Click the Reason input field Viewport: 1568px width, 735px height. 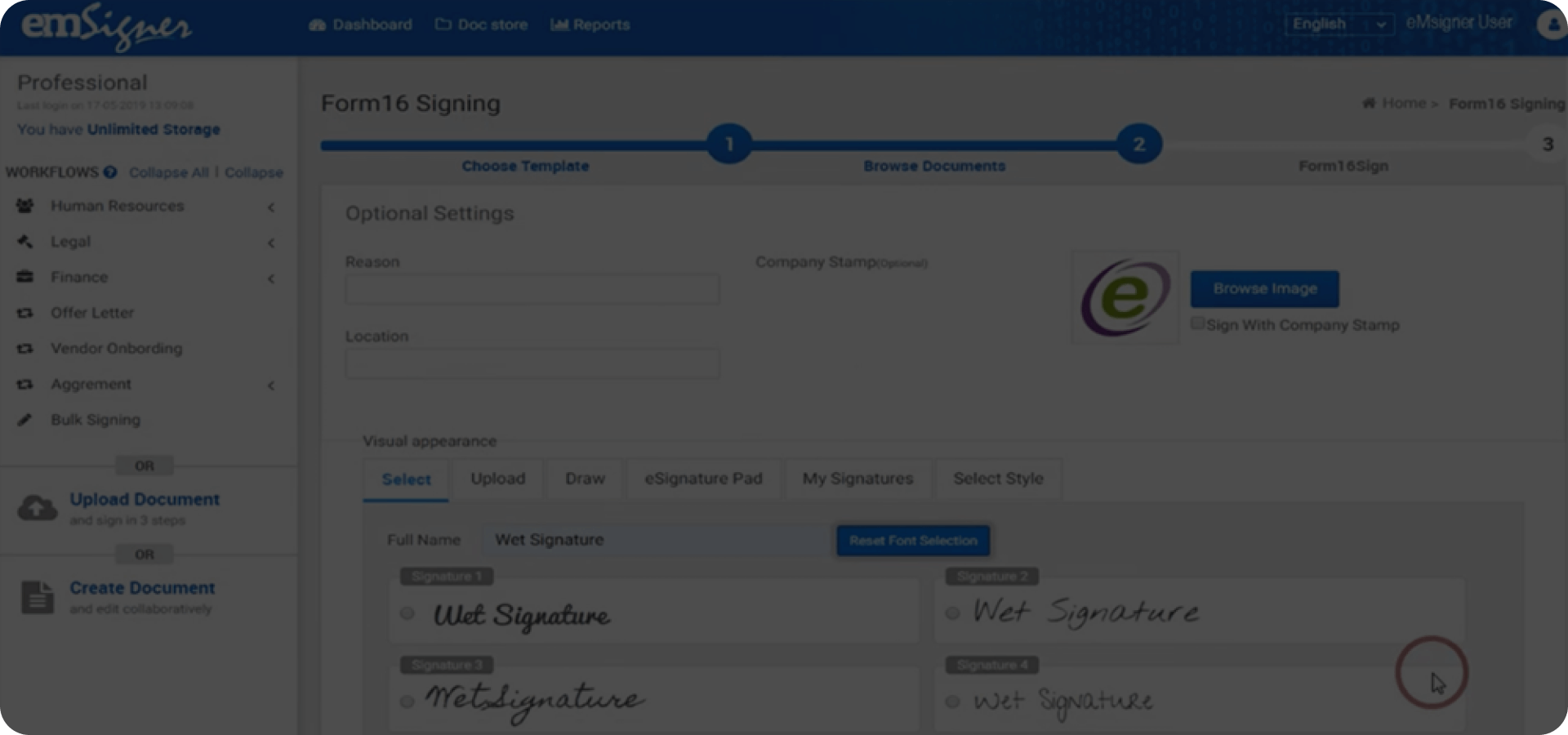532,290
